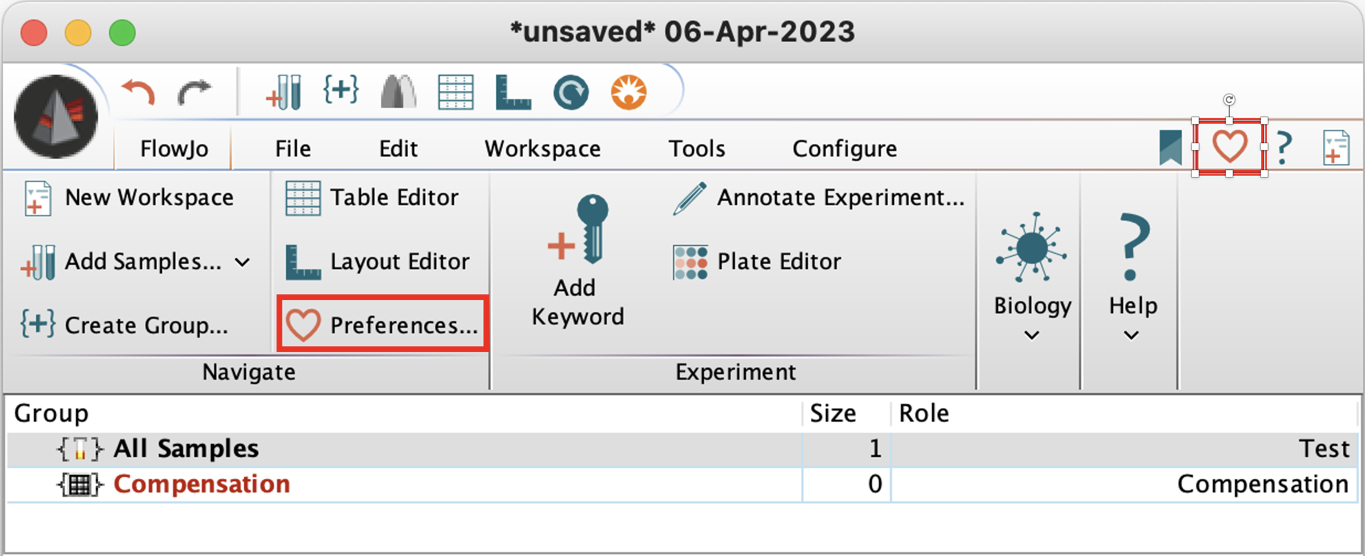Click Add Samples button

point(121,262)
